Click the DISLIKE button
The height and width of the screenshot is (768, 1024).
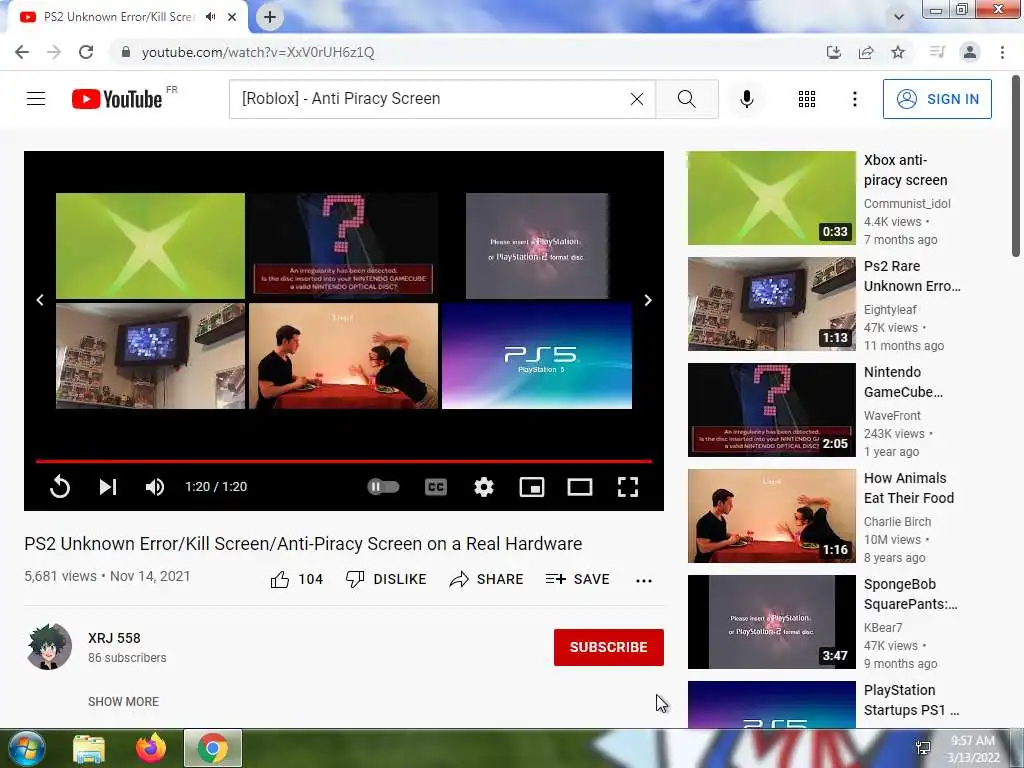[386, 579]
